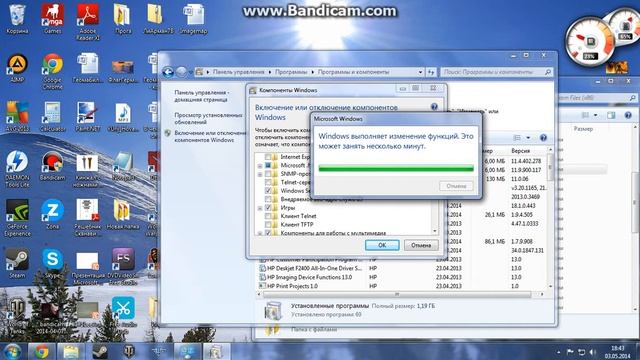
Task: Open DVDVideoSoft Free Studio desktop shortcut
Action: coord(122,267)
